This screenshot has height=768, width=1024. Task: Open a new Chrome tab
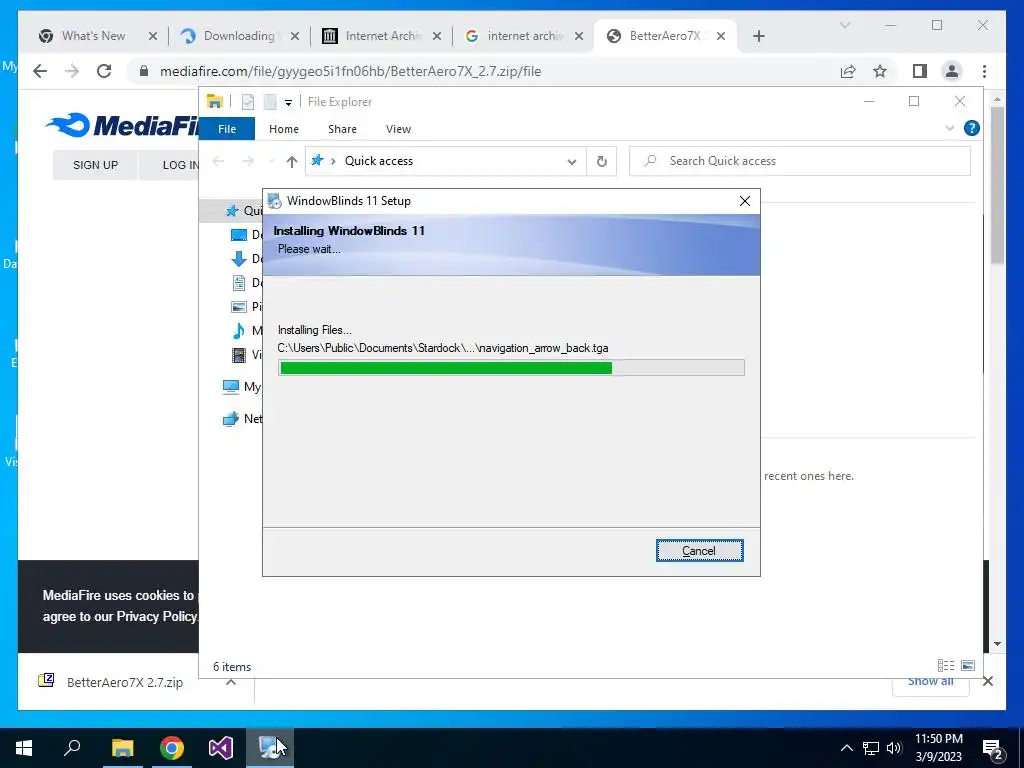[758, 36]
